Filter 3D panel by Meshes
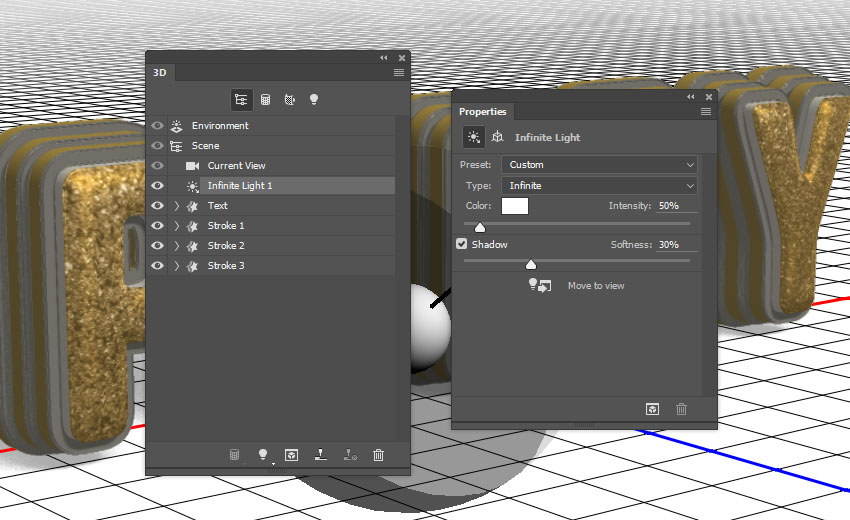This screenshot has height=520, width=850. 265,100
